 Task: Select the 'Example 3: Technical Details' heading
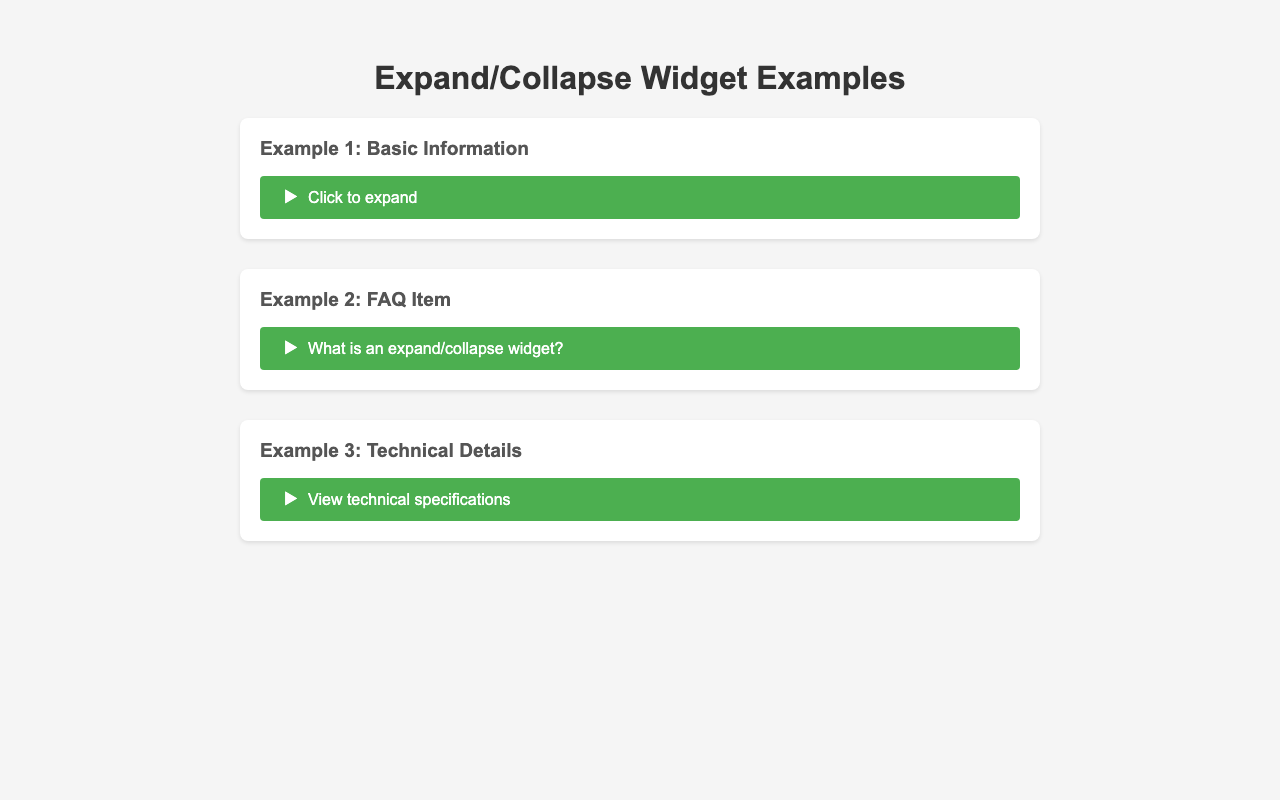pyautogui.click(x=391, y=451)
